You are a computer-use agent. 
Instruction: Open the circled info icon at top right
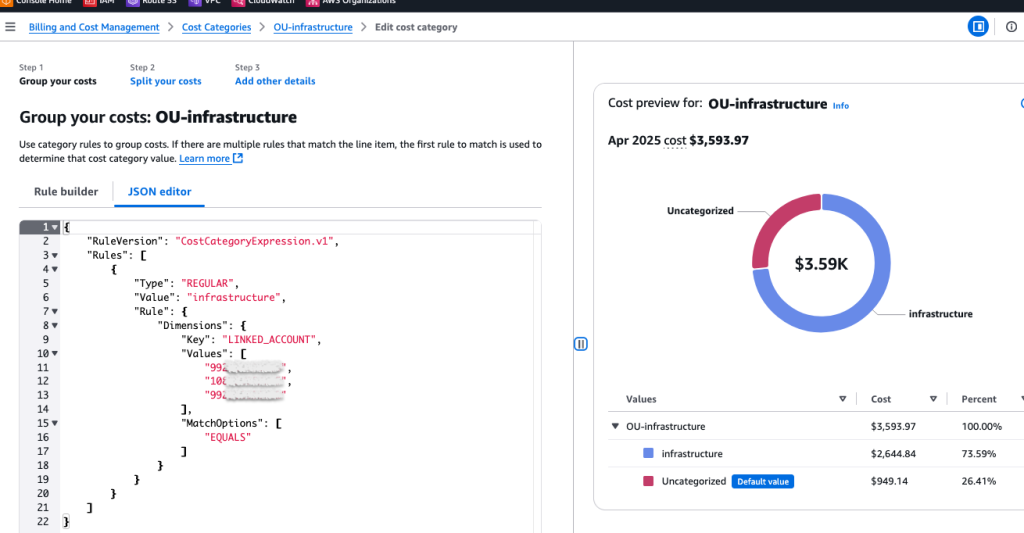coord(1011,27)
